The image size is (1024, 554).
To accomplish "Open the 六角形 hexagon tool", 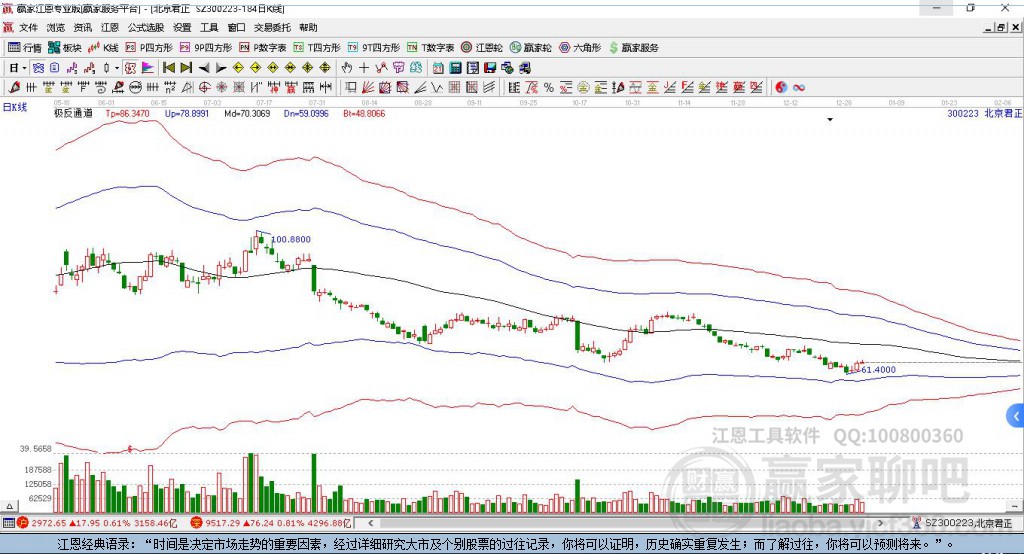I will pos(580,48).
